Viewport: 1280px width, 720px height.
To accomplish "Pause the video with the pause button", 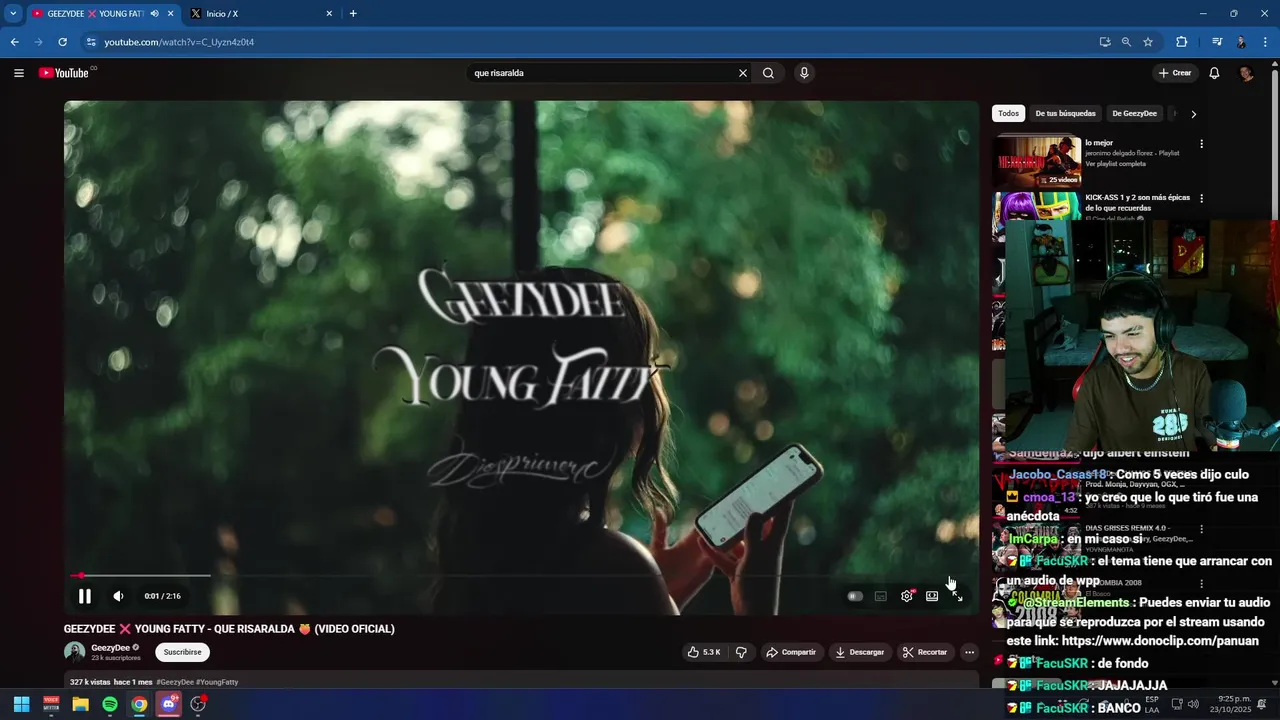I will 85,596.
